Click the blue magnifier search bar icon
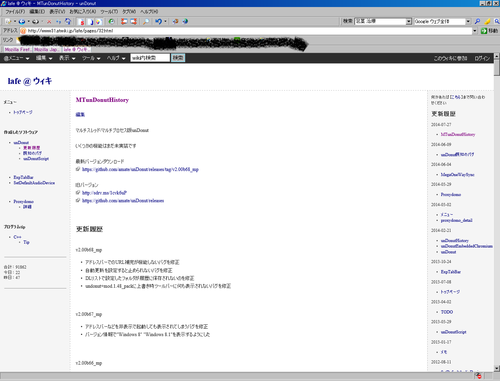 click(477, 21)
